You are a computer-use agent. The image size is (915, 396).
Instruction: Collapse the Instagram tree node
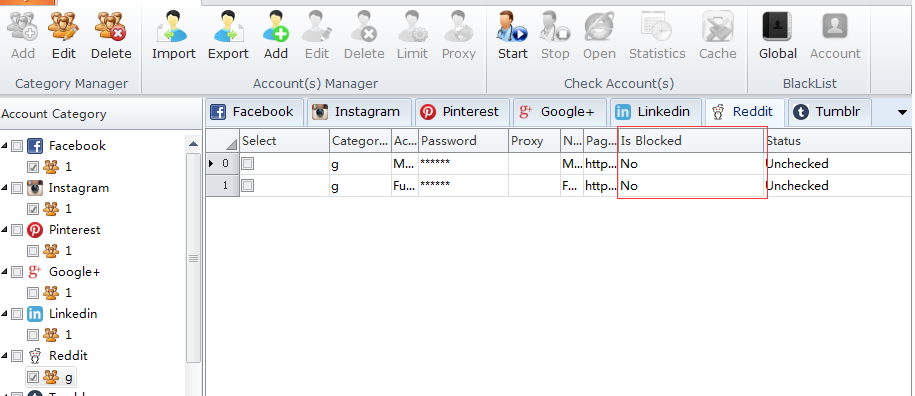click(x=5, y=188)
